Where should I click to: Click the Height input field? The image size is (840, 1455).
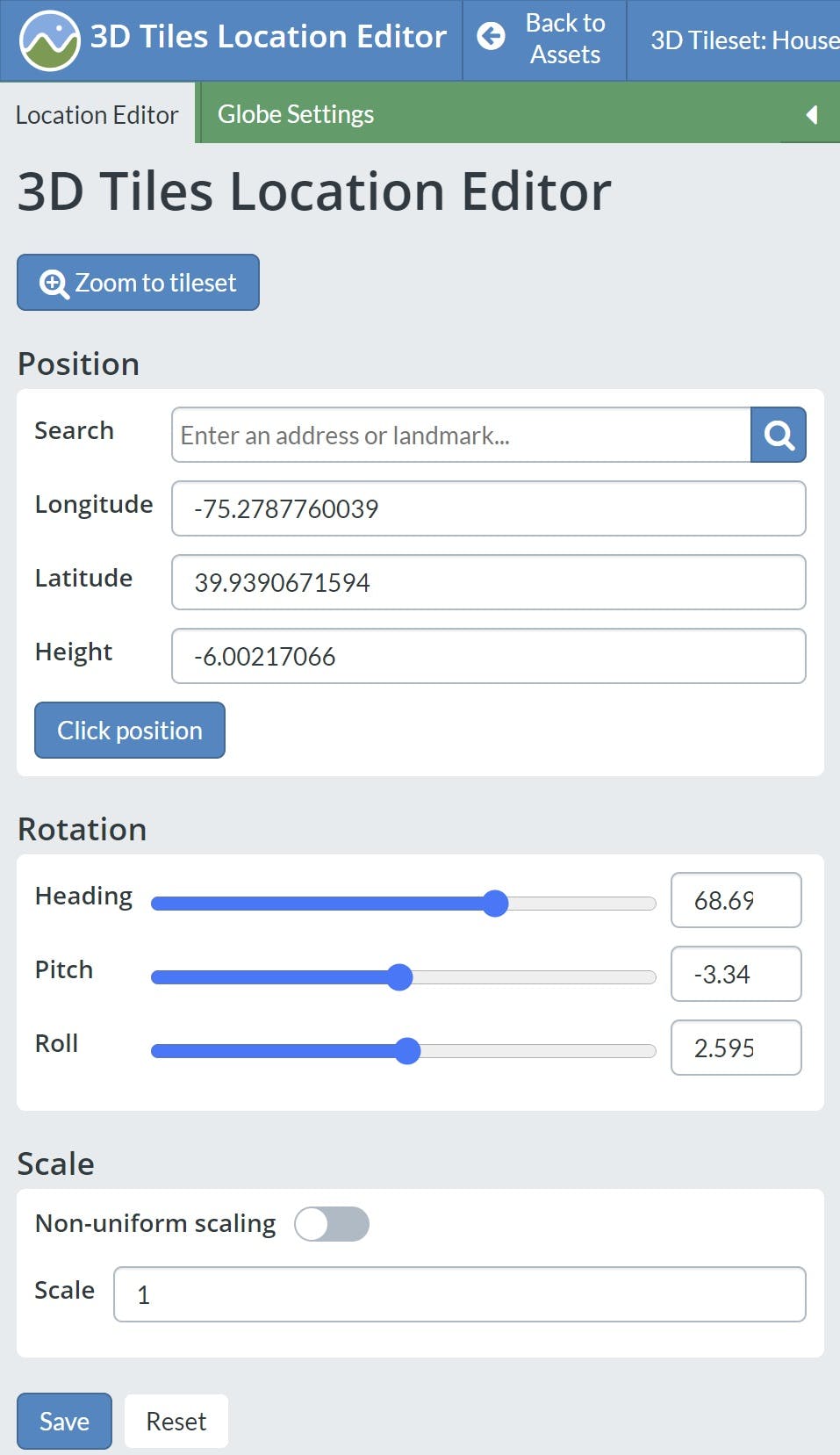click(488, 656)
